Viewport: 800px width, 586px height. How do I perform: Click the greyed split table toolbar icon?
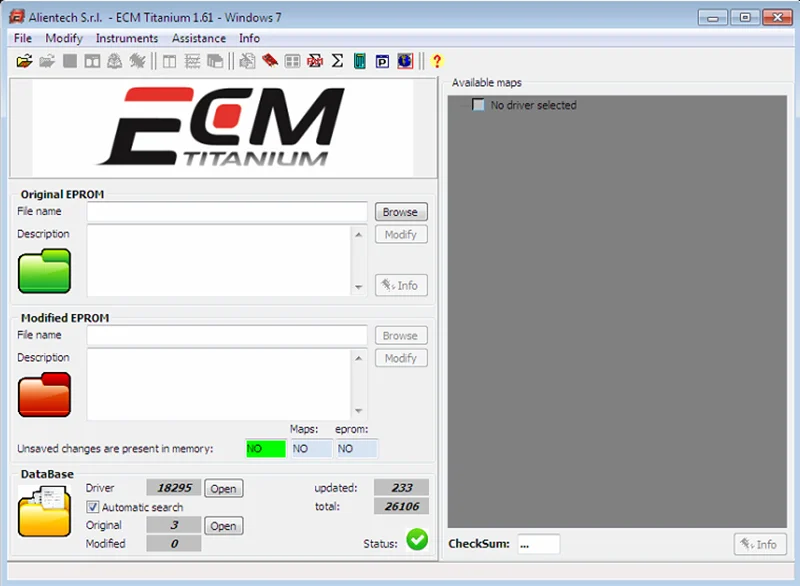click(169, 62)
